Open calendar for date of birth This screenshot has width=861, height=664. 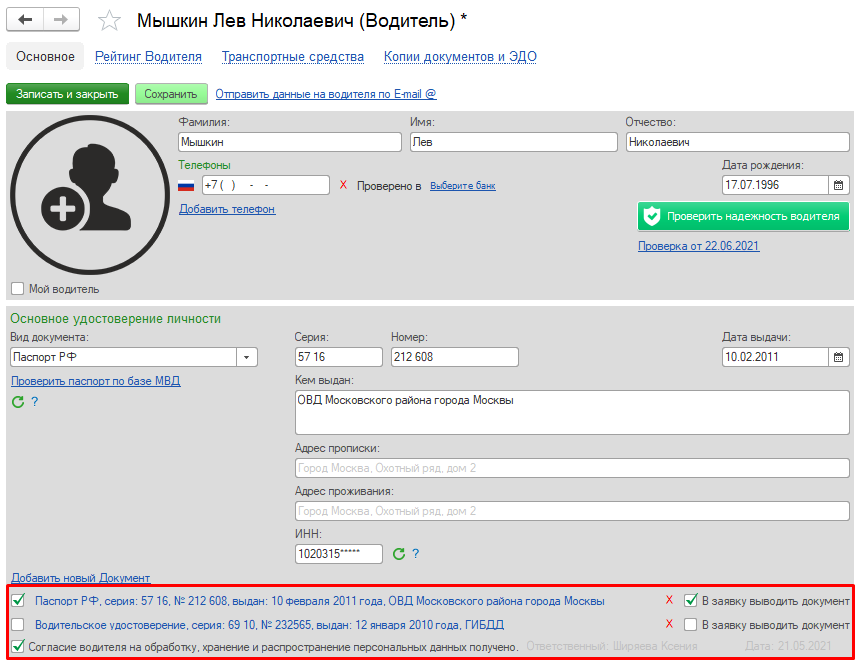click(838, 185)
